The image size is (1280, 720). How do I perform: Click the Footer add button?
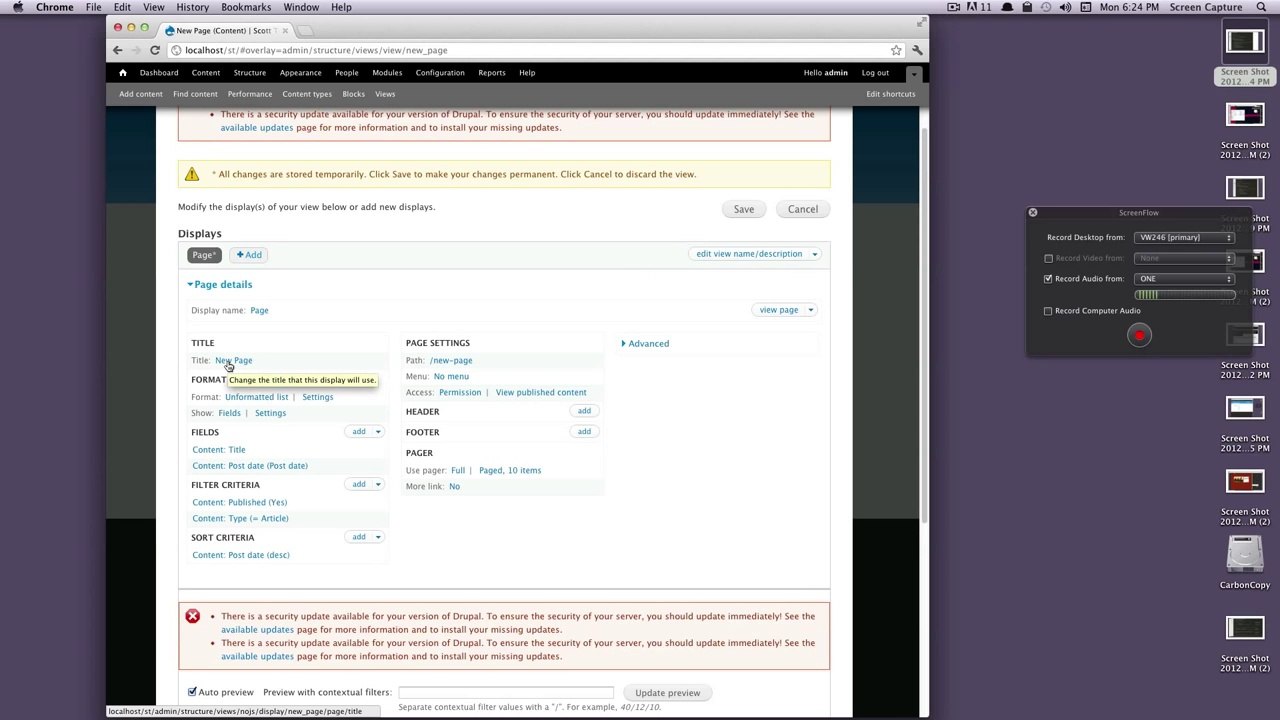(584, 432)
